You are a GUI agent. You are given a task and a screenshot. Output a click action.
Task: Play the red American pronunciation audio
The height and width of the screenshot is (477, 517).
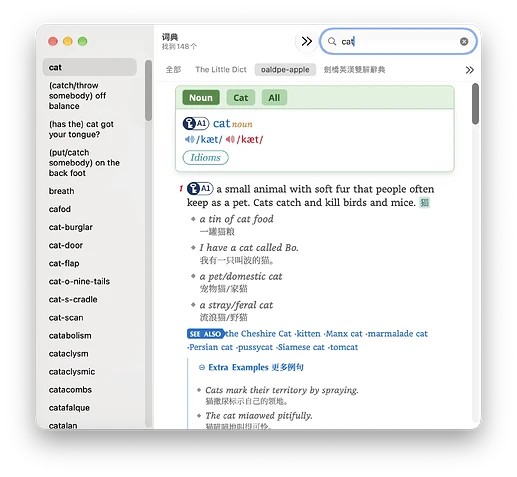pyautogui.click(x=230, y=139)
